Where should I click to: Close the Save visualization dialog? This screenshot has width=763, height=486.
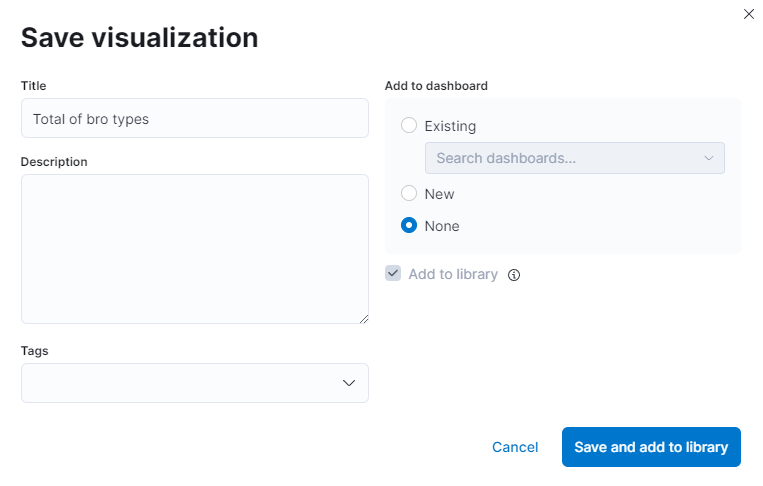click(x=749, y=14)
